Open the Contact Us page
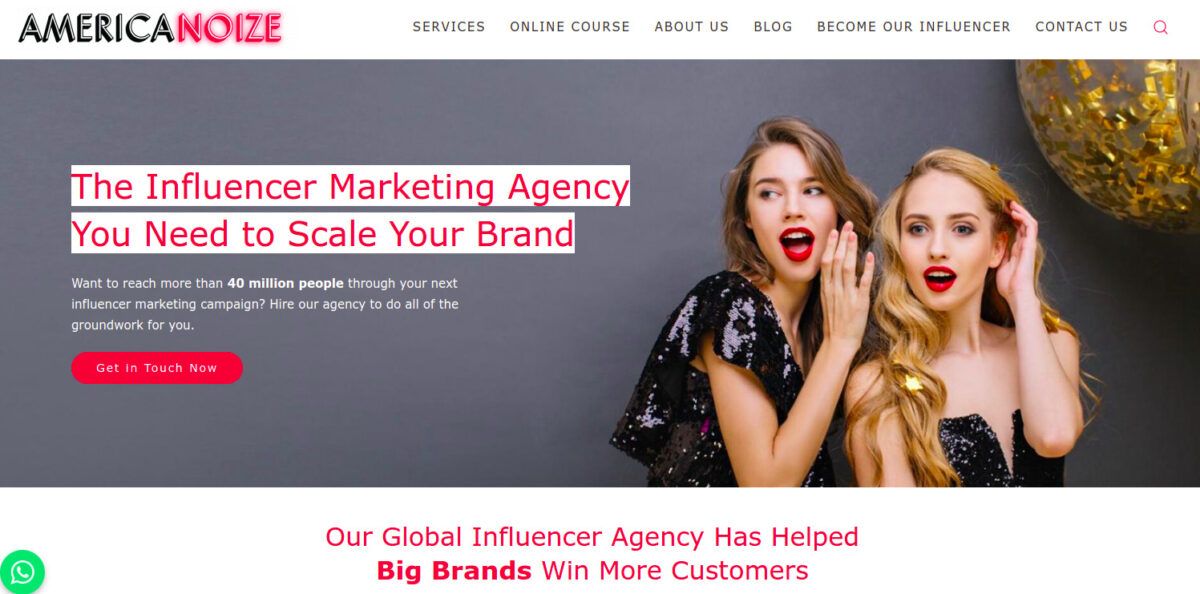This screenshot has width=1200, height=594. 1081,27
